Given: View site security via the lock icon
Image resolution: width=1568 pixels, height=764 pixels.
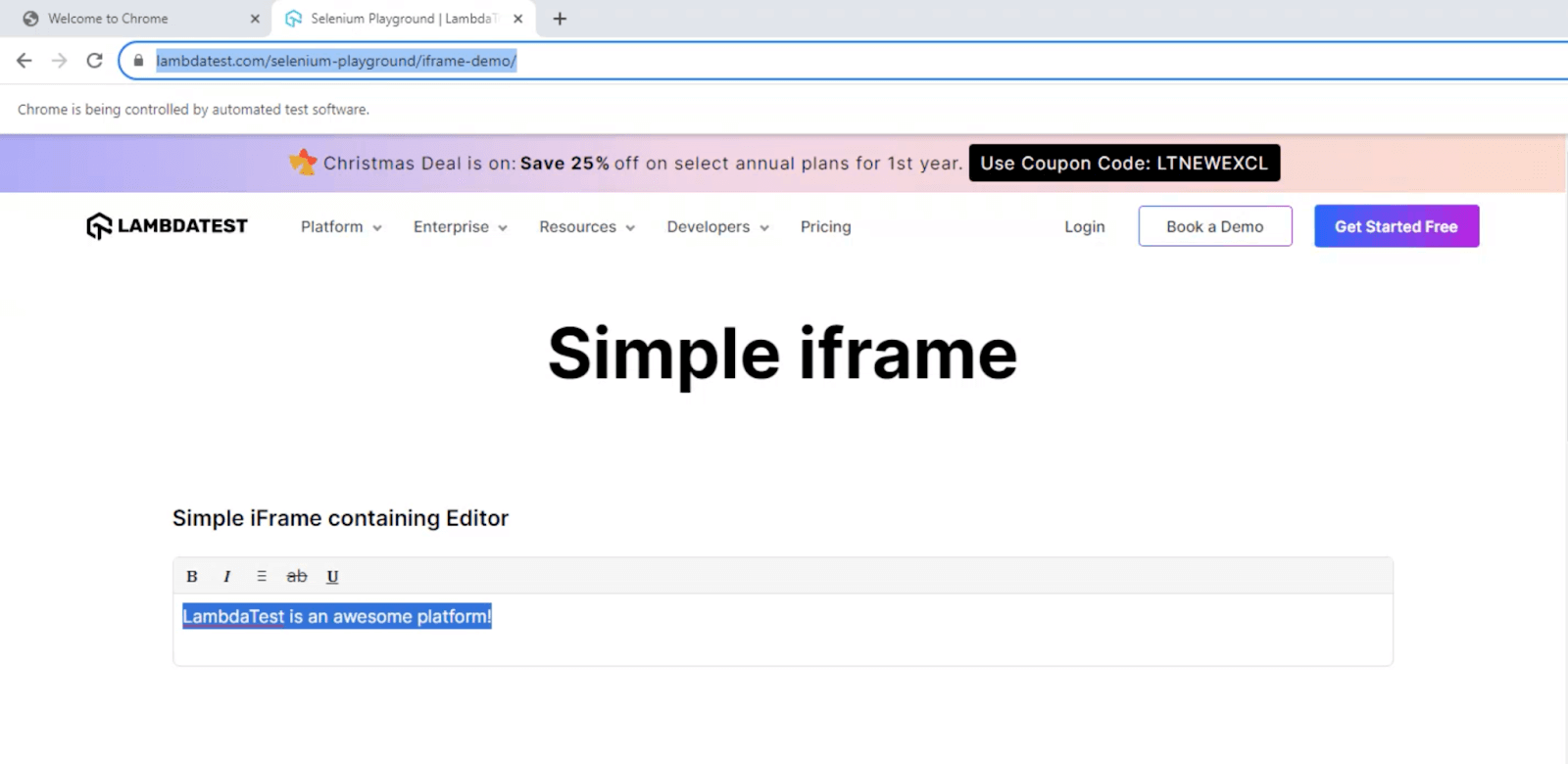Looking at the screenshot, I should tap(138, 61).
